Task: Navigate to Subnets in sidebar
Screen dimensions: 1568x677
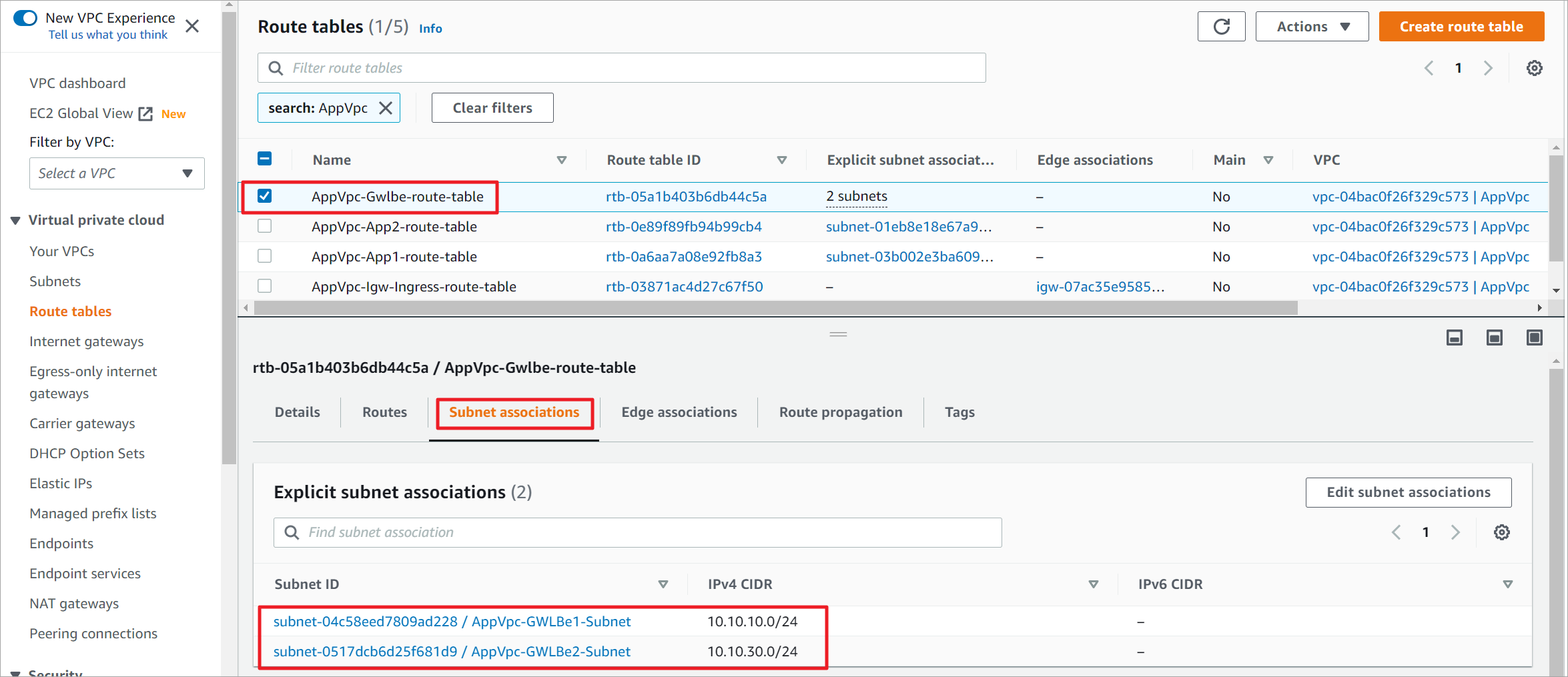Action: pos(55,281)
